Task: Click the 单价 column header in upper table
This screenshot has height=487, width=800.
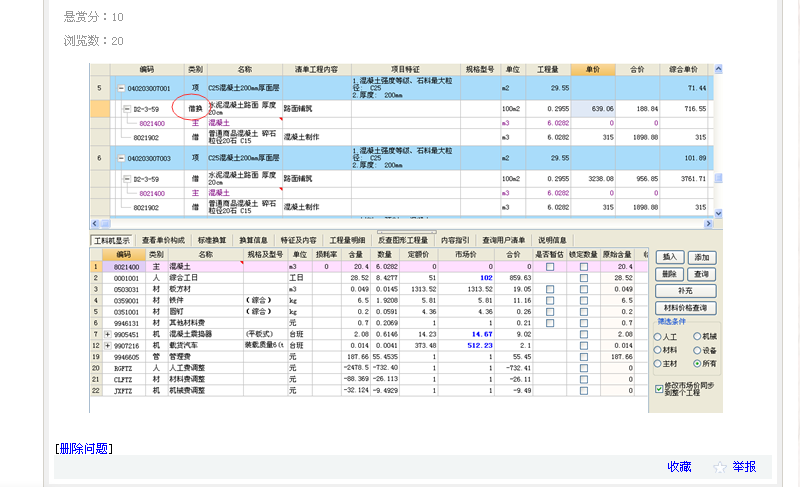Action: 593,69
